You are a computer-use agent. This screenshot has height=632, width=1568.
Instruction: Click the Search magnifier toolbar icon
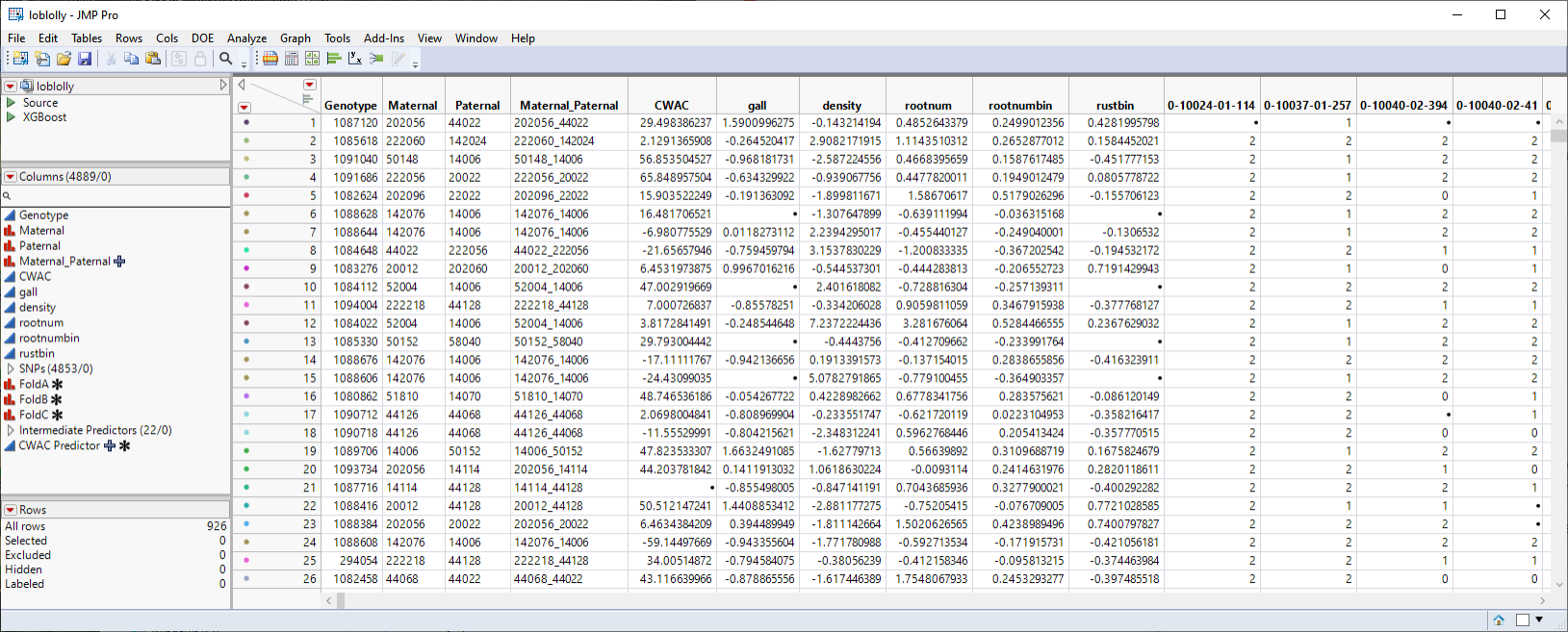click(x=226, y=59)
